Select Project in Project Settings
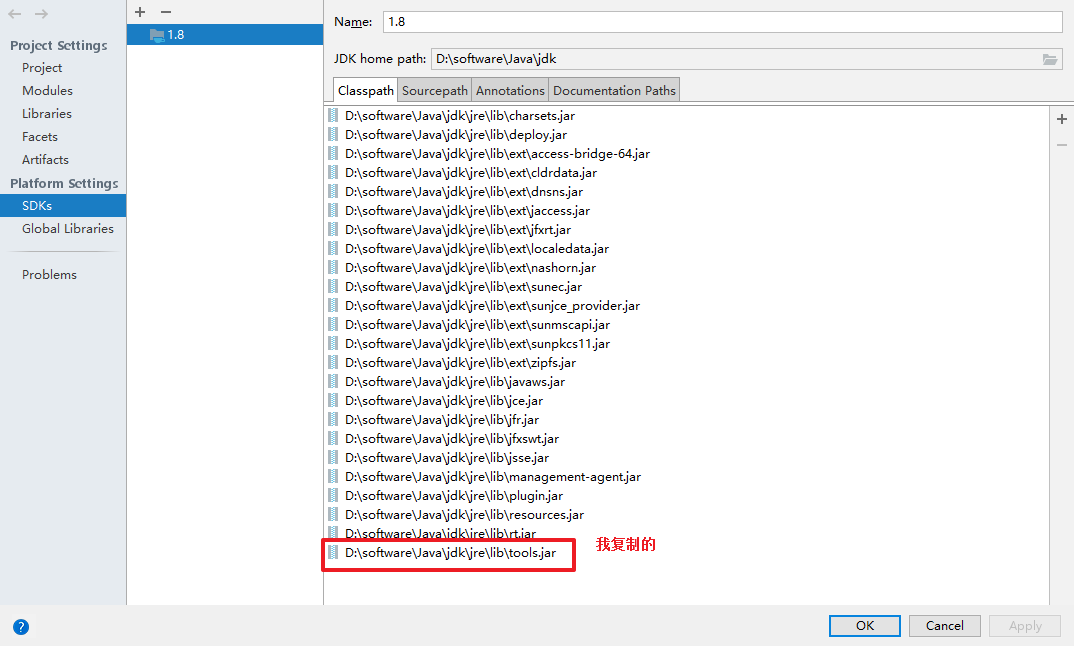This screenshot has width=1074, height=646. 42,68
